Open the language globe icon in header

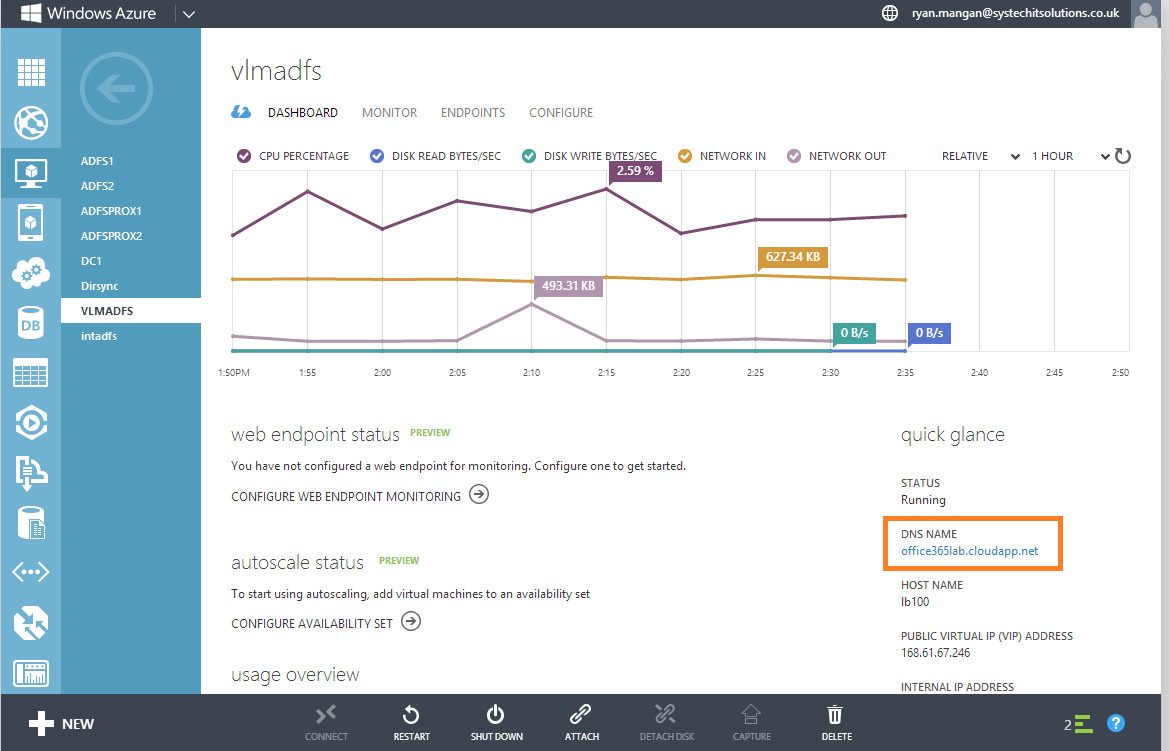coord(889,13)
